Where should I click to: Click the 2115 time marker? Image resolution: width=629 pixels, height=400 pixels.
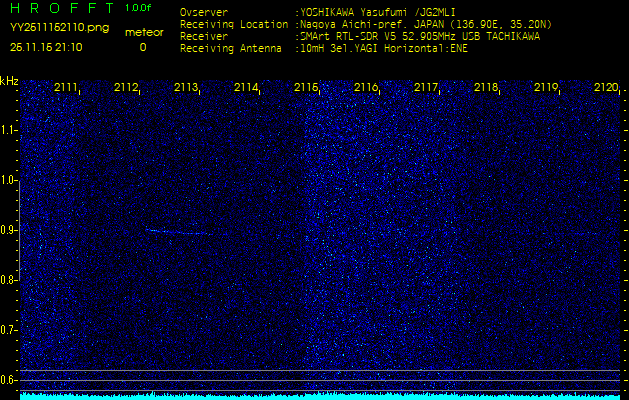[x=306, y=87]
